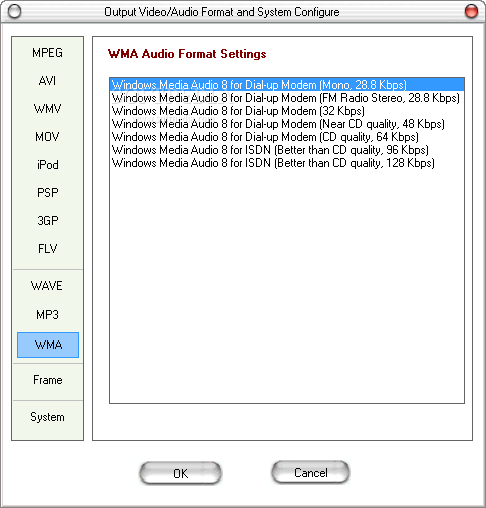Confirm settings with the OK button

point(180,473)
